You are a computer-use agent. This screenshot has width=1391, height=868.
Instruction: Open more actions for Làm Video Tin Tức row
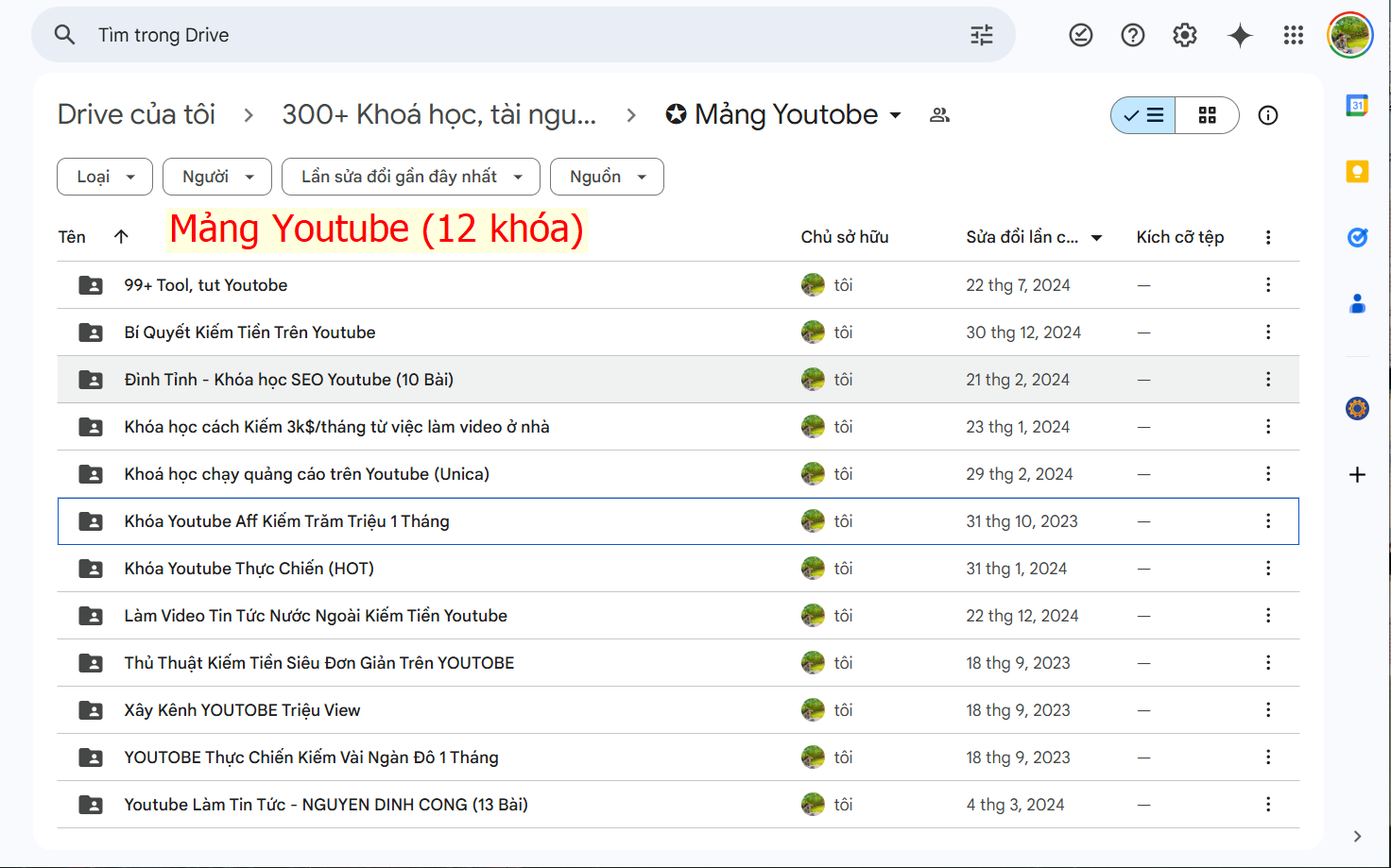[1268, 615]
